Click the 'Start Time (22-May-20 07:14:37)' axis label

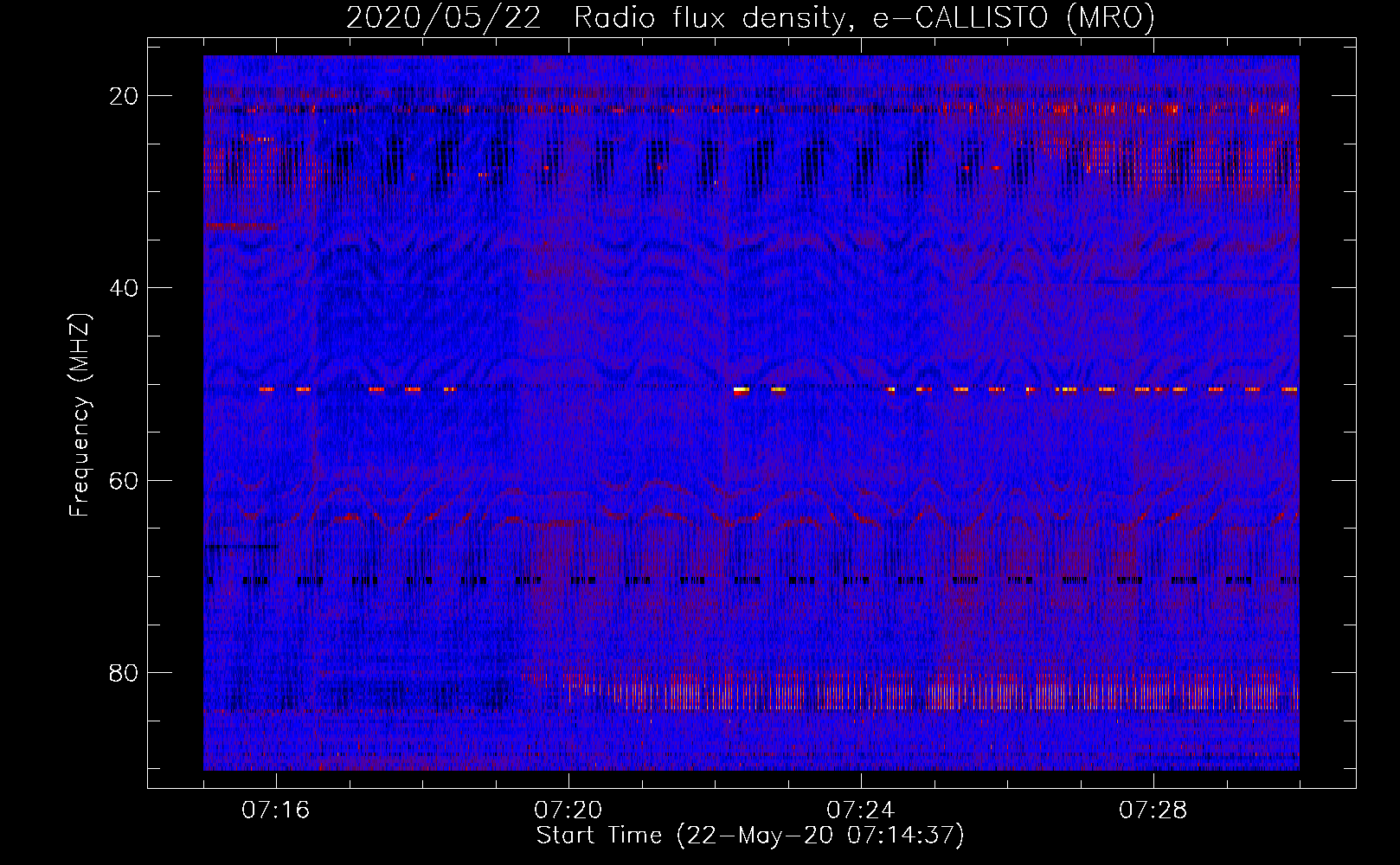[750, 836]
